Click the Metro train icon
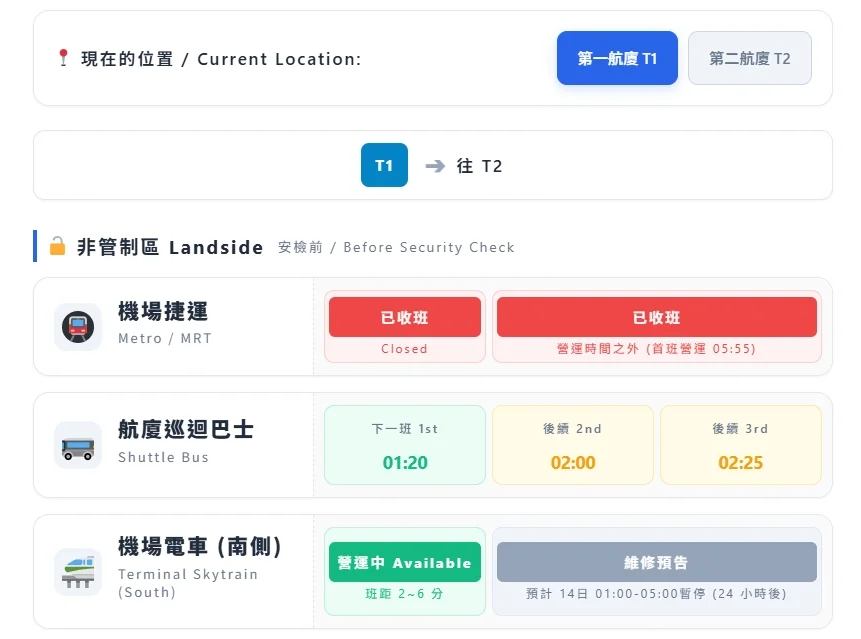This screenshot has height=639, width=861. click(x=78, y=327)
